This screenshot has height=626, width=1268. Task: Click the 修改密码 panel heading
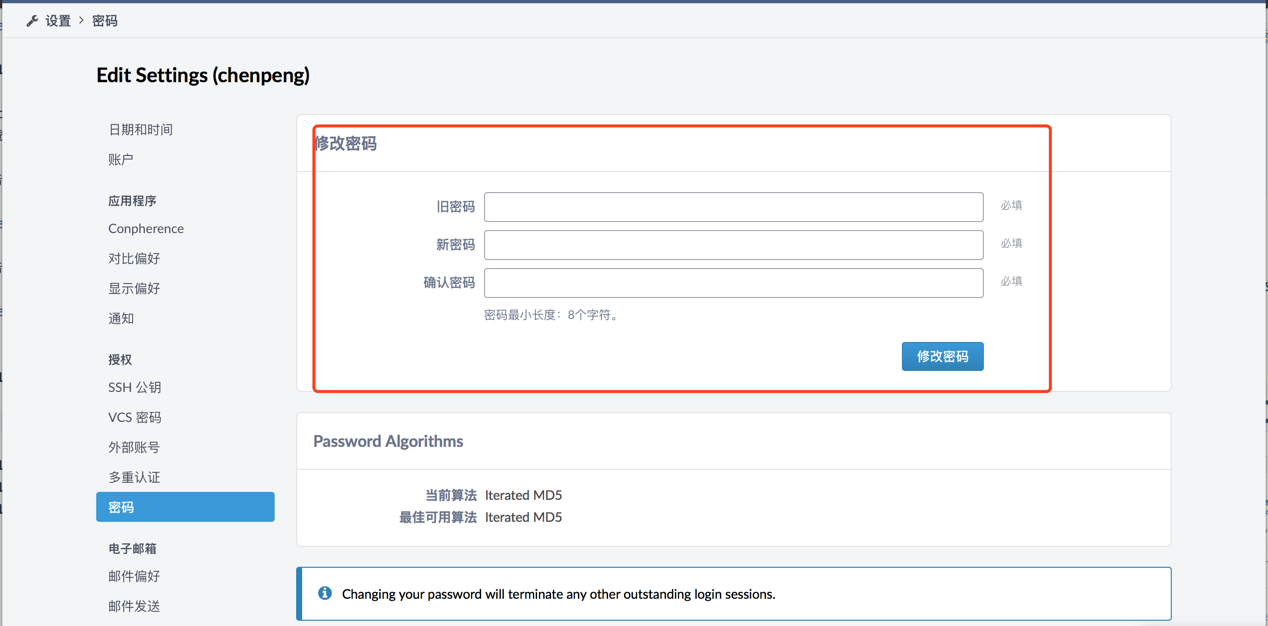coord(346,143)
